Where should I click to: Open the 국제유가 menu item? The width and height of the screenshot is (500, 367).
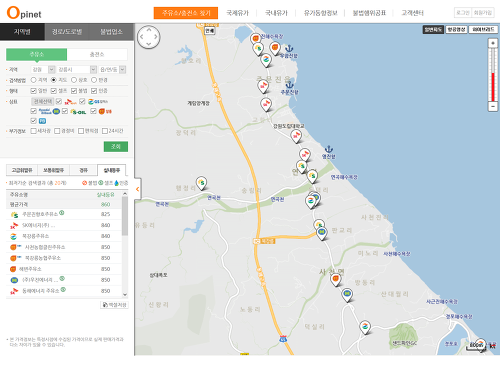click(x=238, y=13)
